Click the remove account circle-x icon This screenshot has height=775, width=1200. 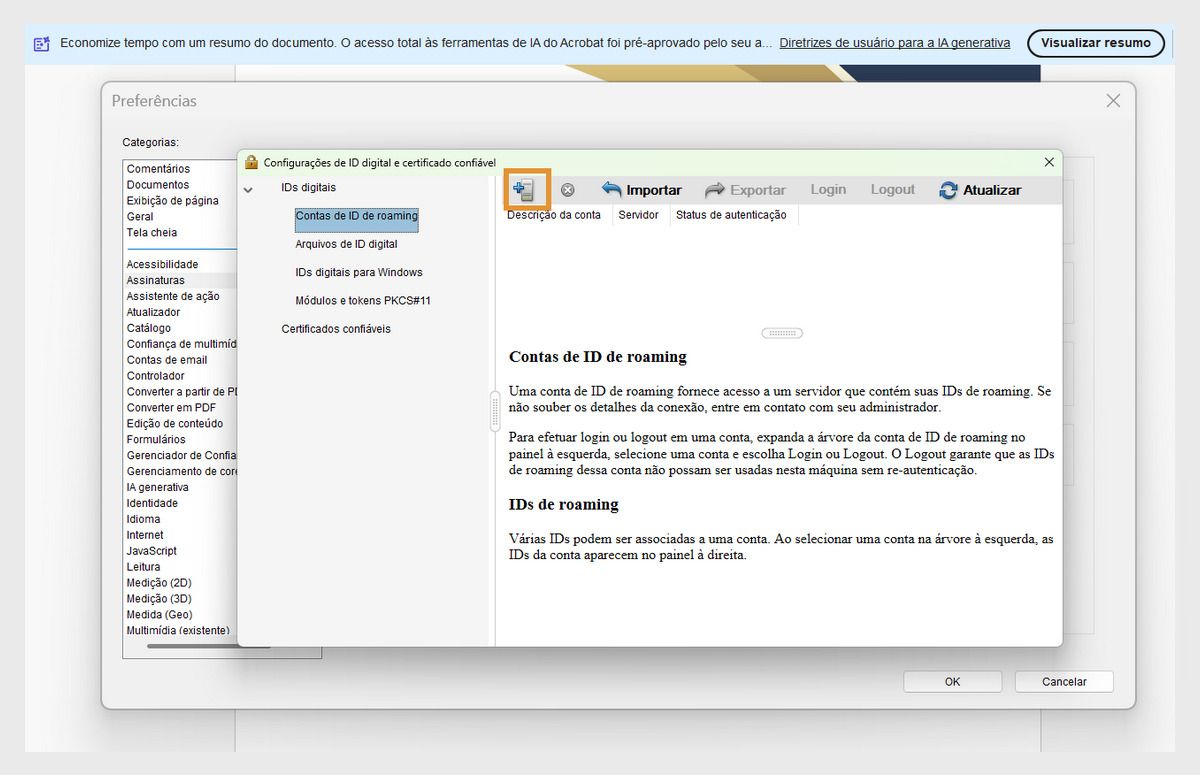[x=567, y=190]
